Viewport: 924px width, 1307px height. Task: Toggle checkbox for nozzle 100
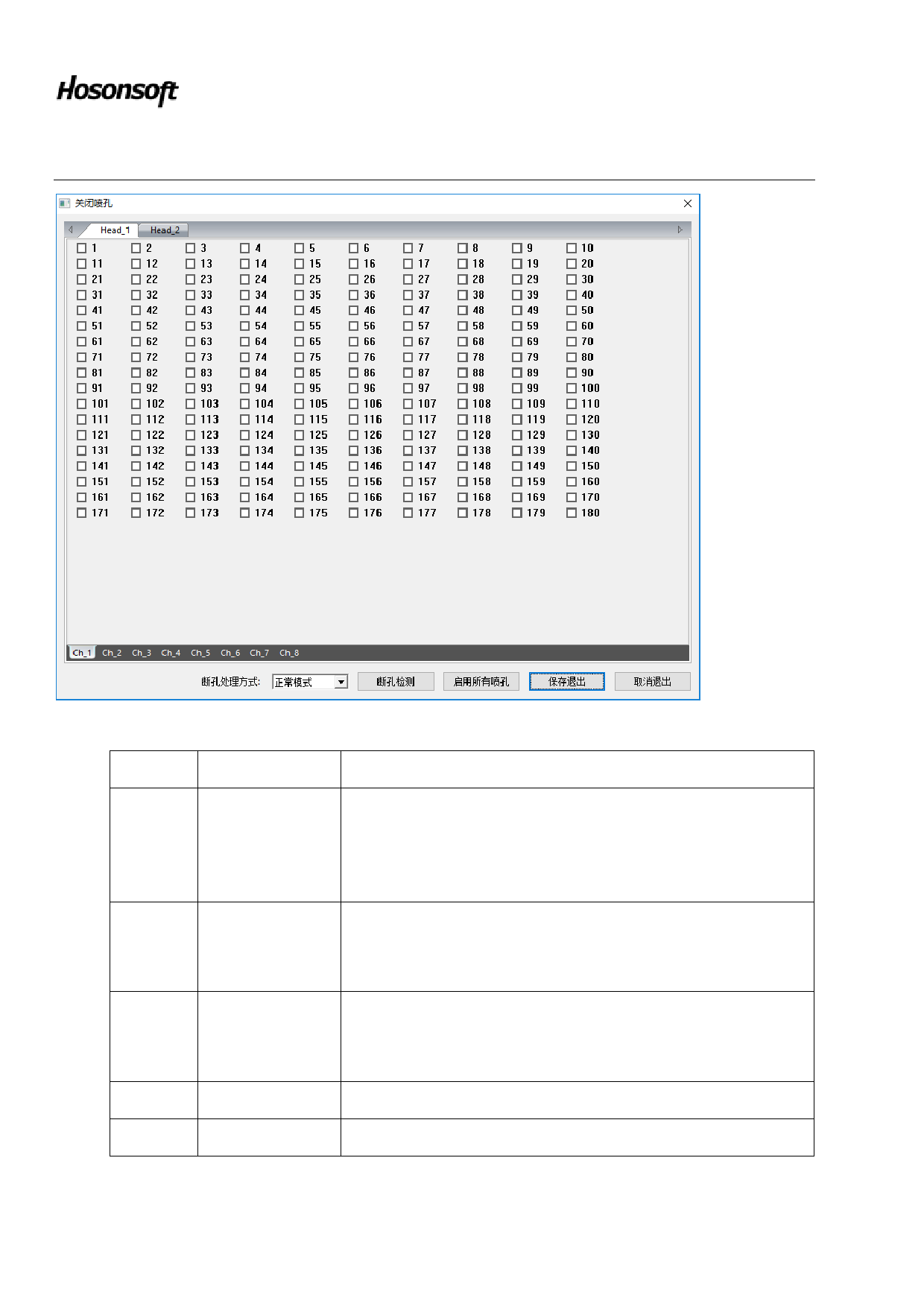pos(572,388)
